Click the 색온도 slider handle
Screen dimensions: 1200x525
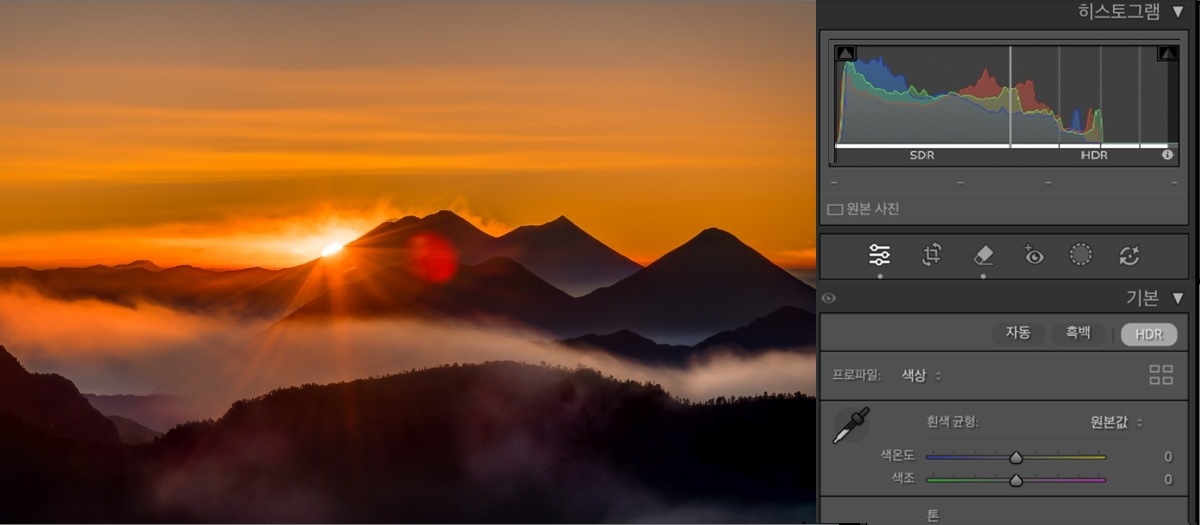(1016, 457)
